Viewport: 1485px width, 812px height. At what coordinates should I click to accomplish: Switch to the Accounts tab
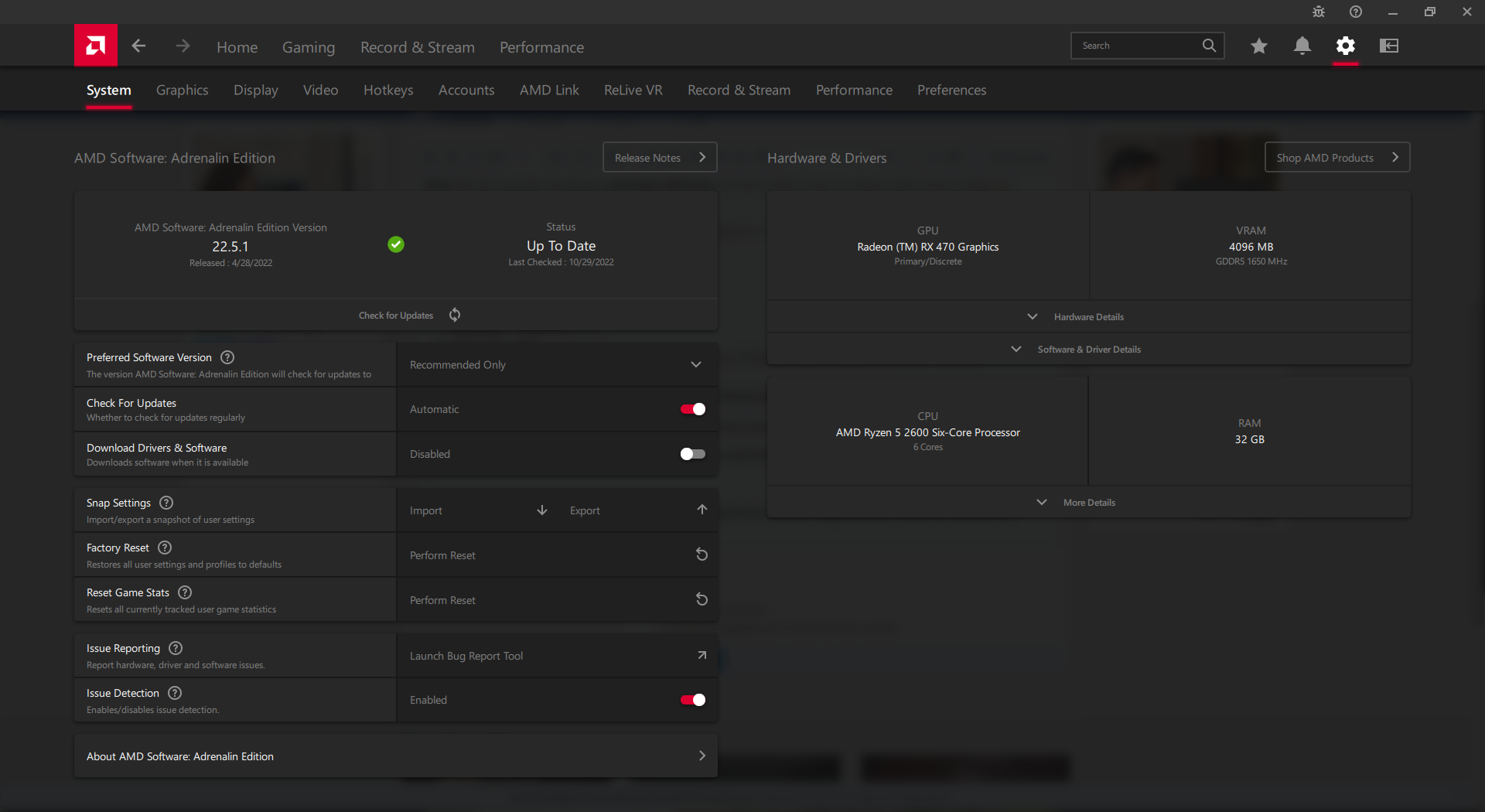coord(466,90)
